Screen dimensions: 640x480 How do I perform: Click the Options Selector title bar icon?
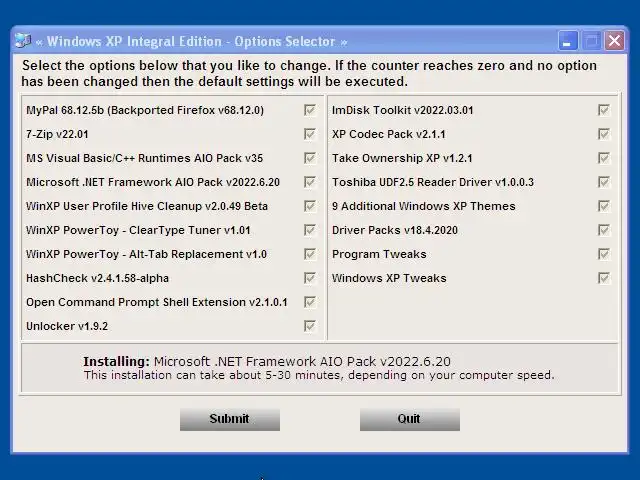pos(23,41)
